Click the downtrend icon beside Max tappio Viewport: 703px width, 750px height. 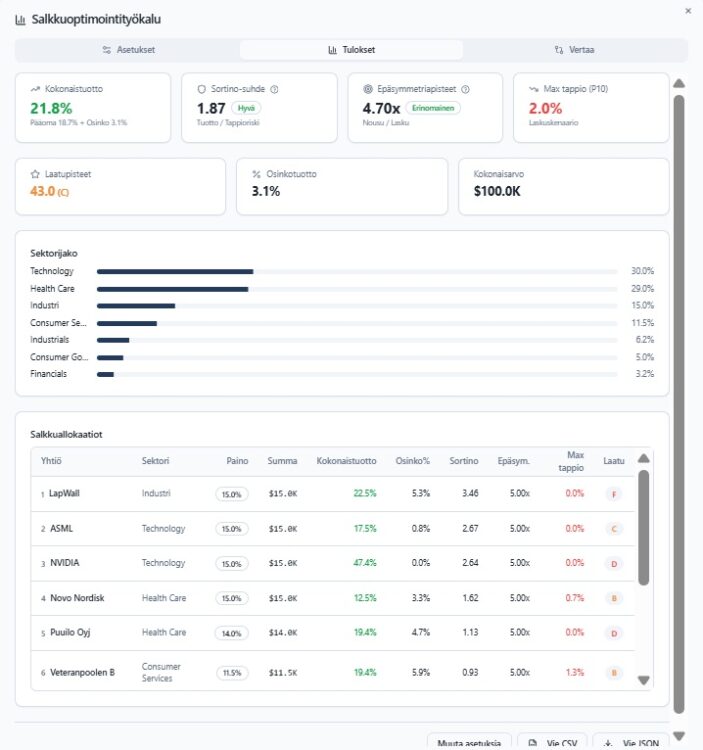(x=533, y=89)
